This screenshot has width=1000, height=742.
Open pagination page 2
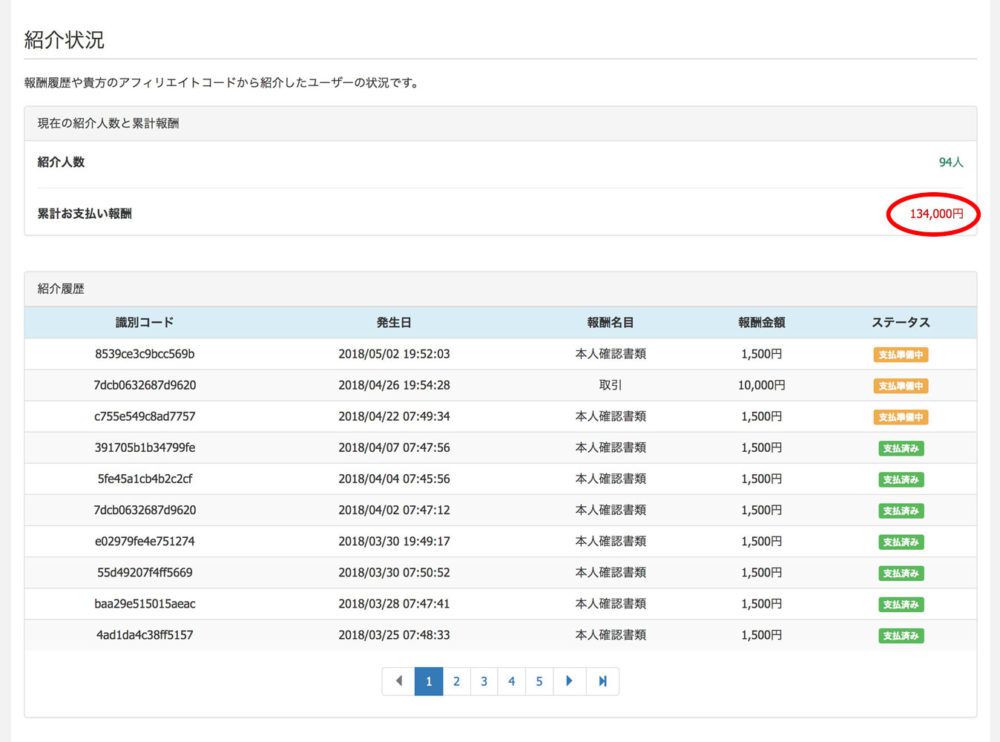pyautogui.click(x=457, y=681)
